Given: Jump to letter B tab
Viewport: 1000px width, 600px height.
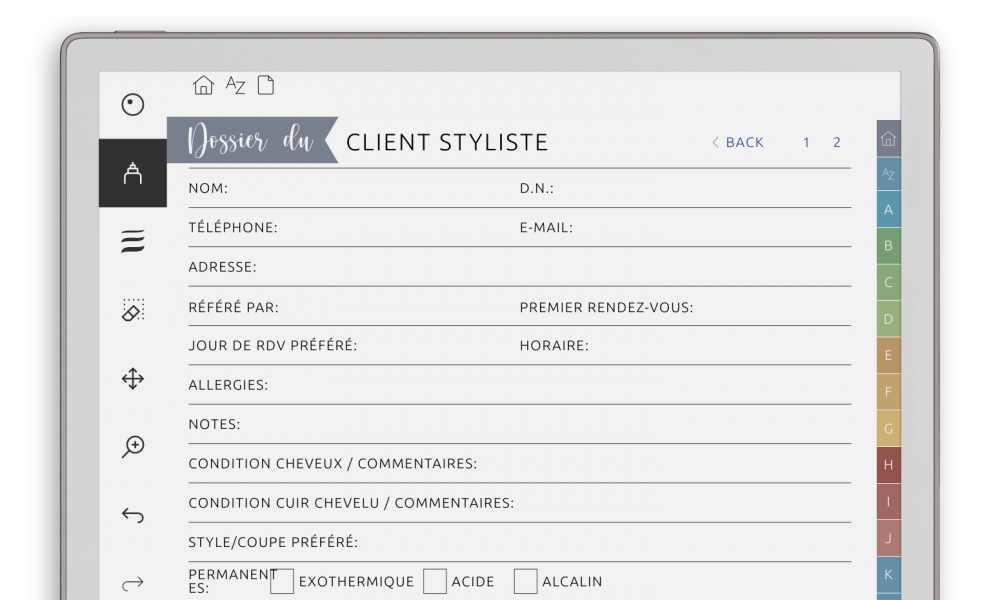Looking at the screenshot, I should click(888, 245).
